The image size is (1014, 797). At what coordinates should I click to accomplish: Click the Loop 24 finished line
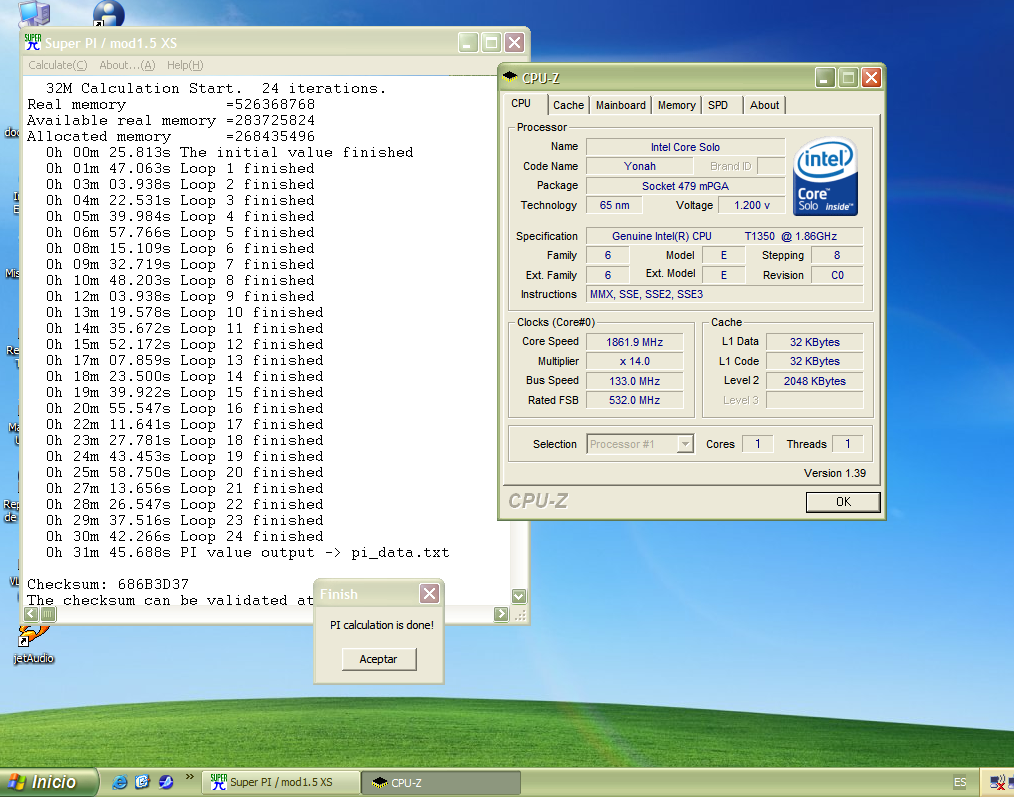click(184, 536)
